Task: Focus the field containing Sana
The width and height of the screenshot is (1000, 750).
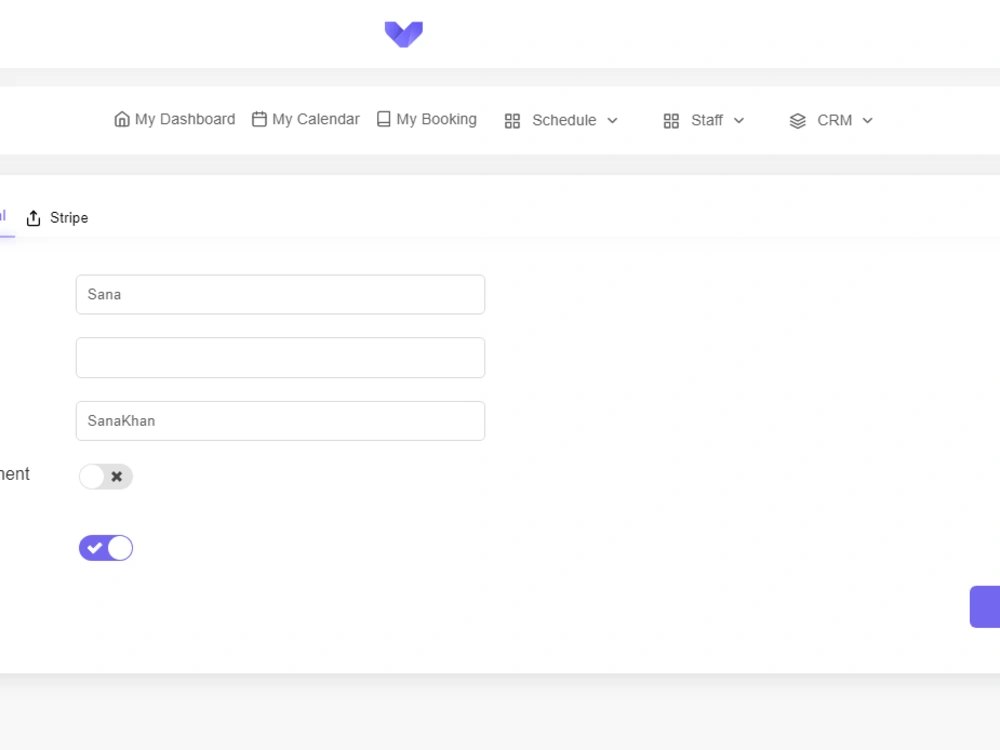Action: click(x=281, y=295)
